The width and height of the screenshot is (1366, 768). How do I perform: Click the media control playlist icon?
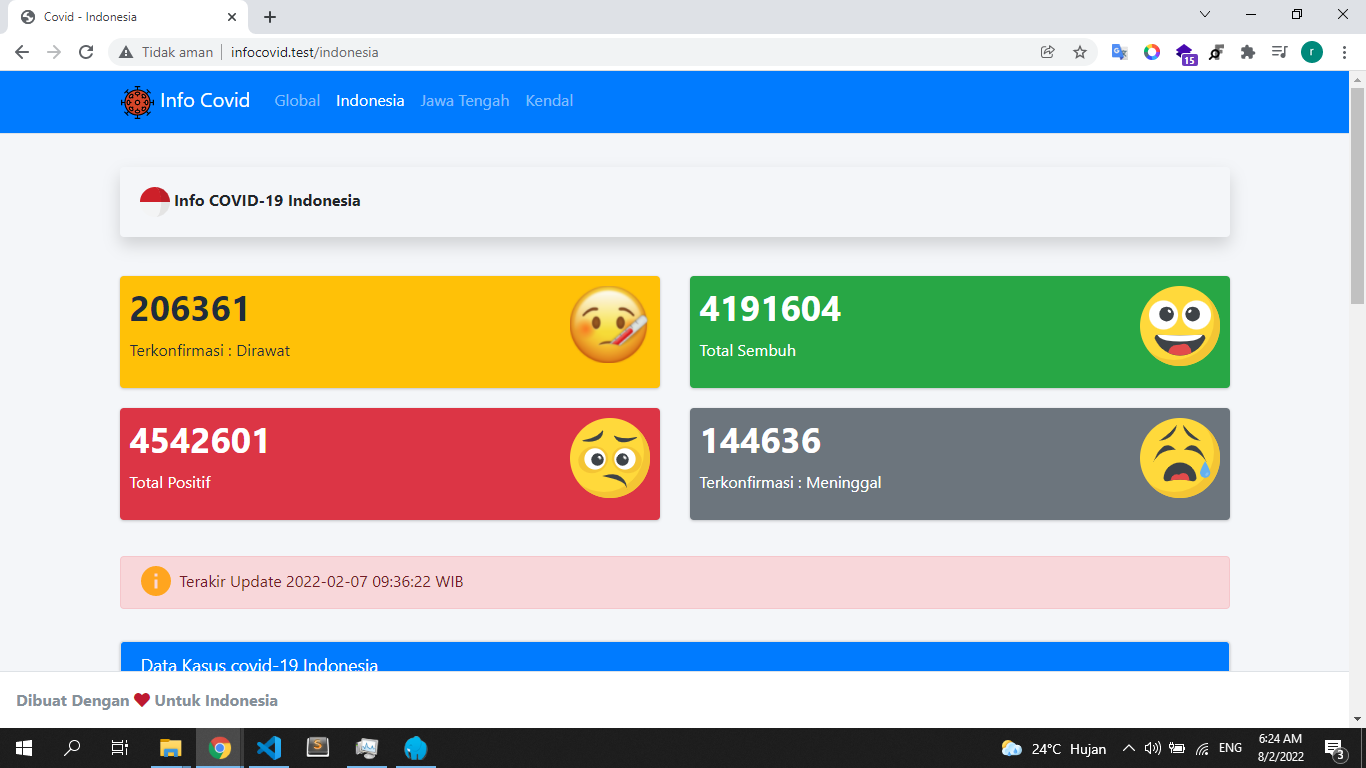tap(1279, 52)
